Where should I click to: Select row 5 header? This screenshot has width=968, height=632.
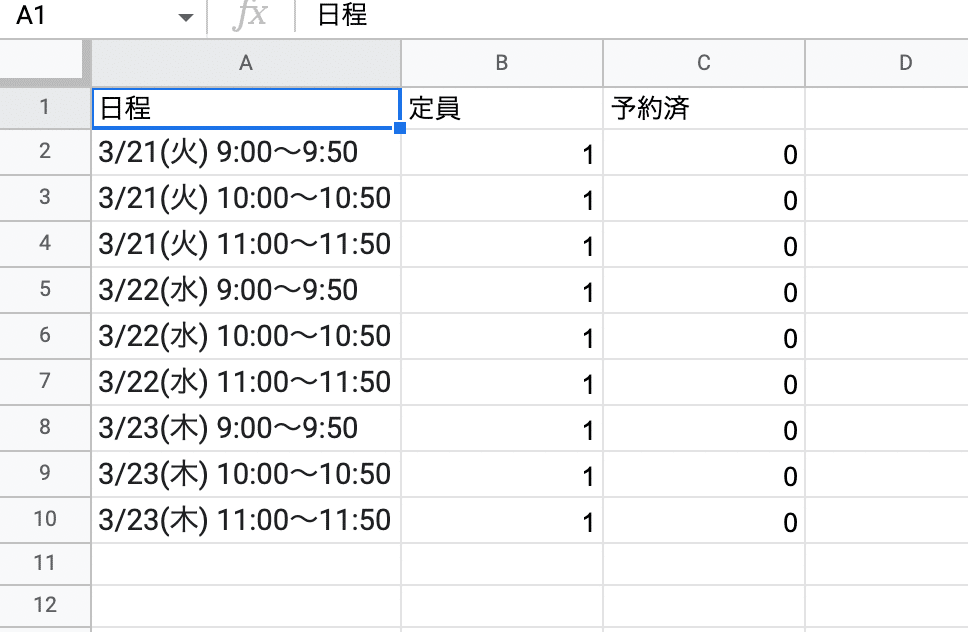click(x=45, y=290)
